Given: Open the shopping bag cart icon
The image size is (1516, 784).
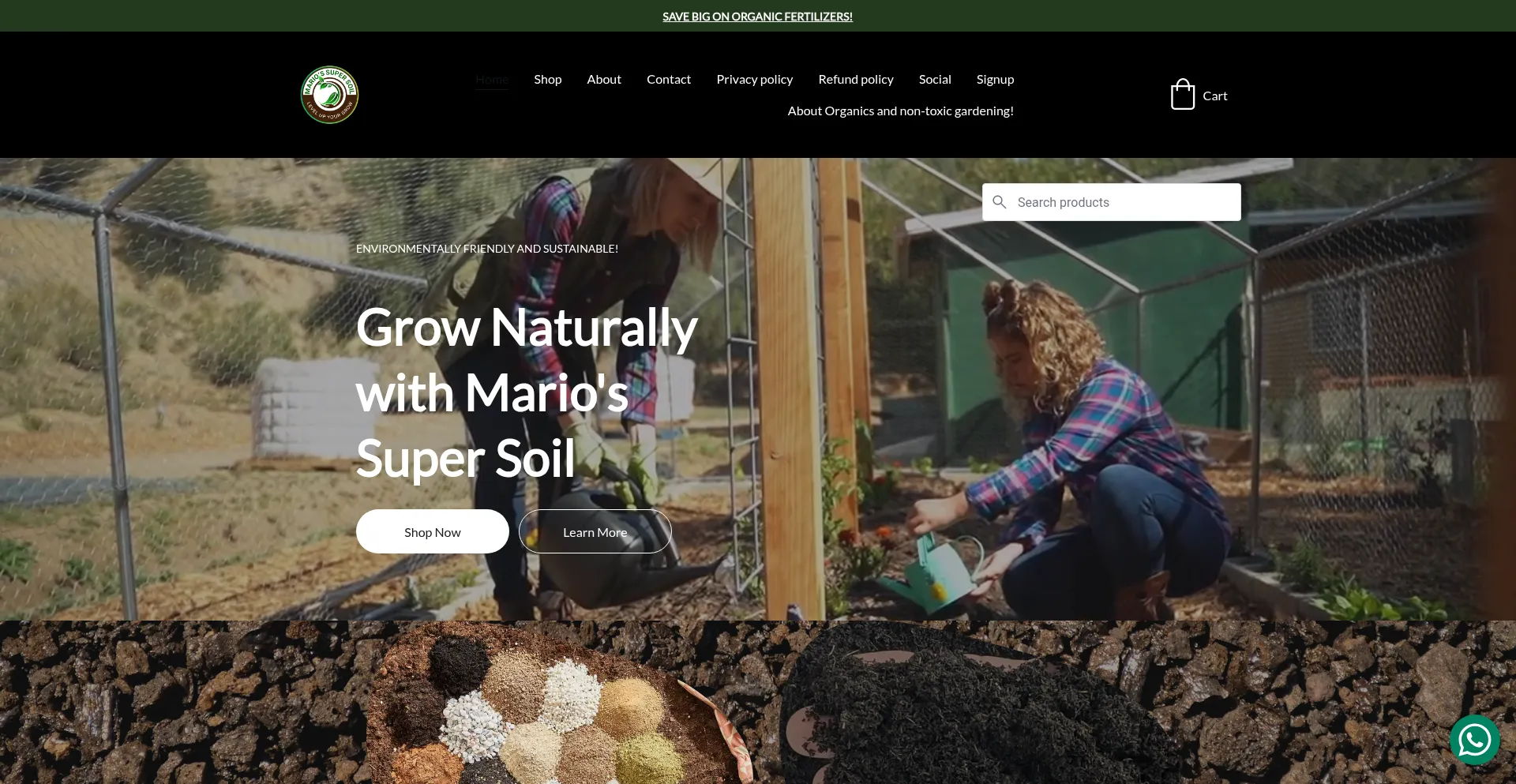Looking at the screenshot, I should [1182, 95].
